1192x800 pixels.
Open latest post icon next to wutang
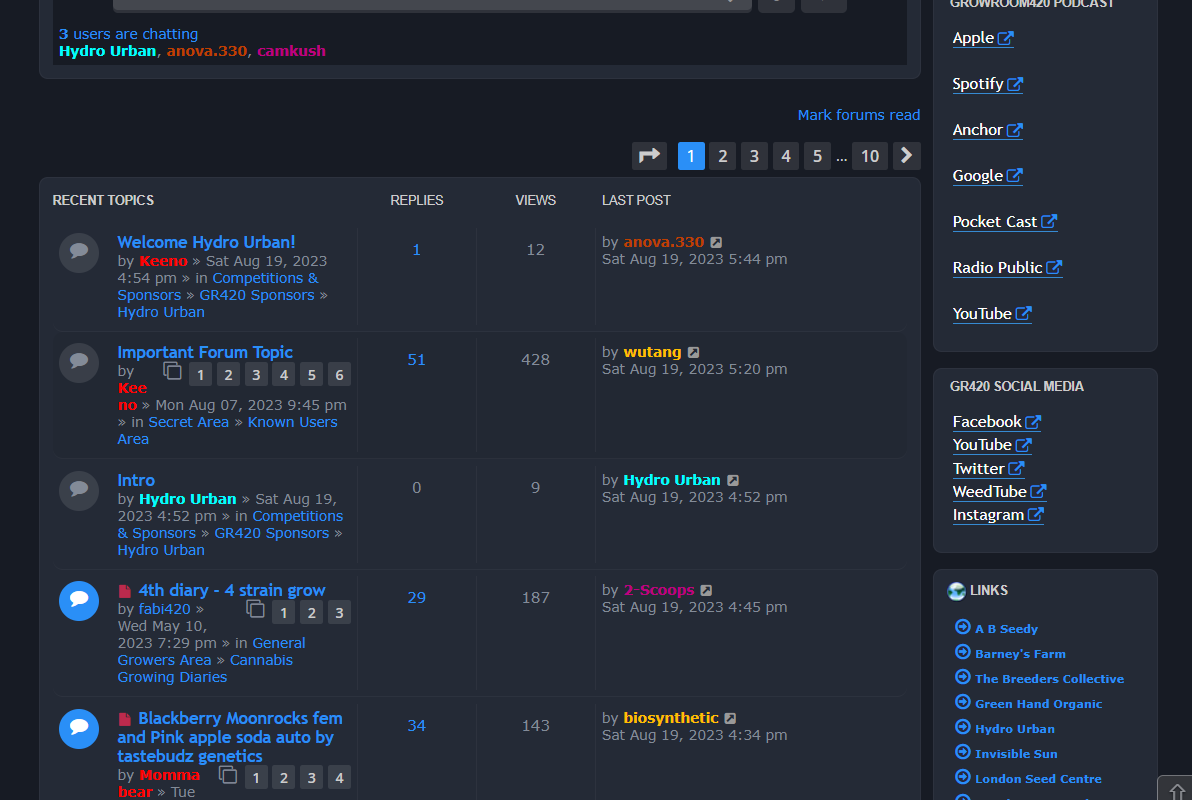tap(693, 353)
